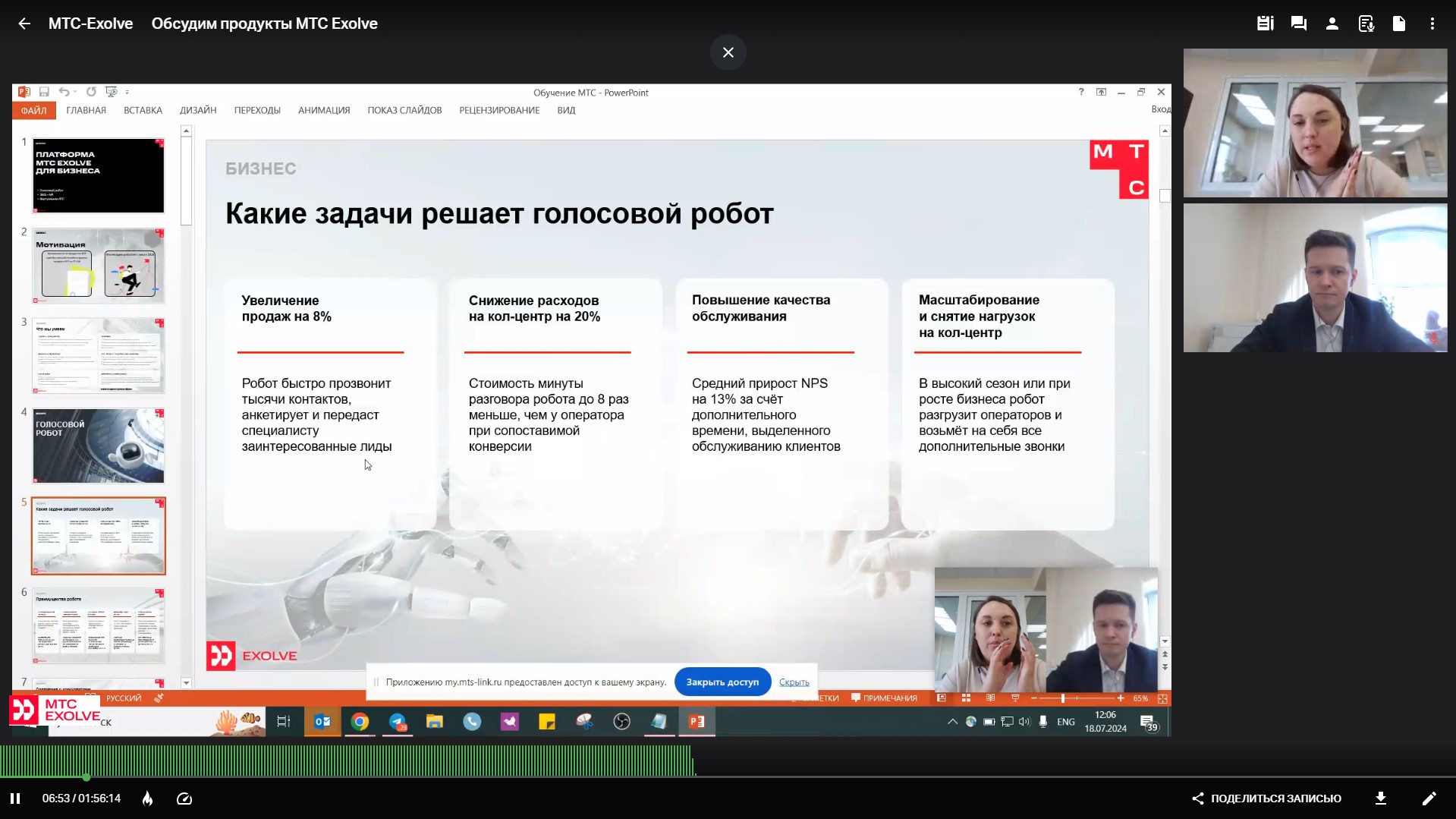Show hidden tray icons chevron

click(952, 722)
